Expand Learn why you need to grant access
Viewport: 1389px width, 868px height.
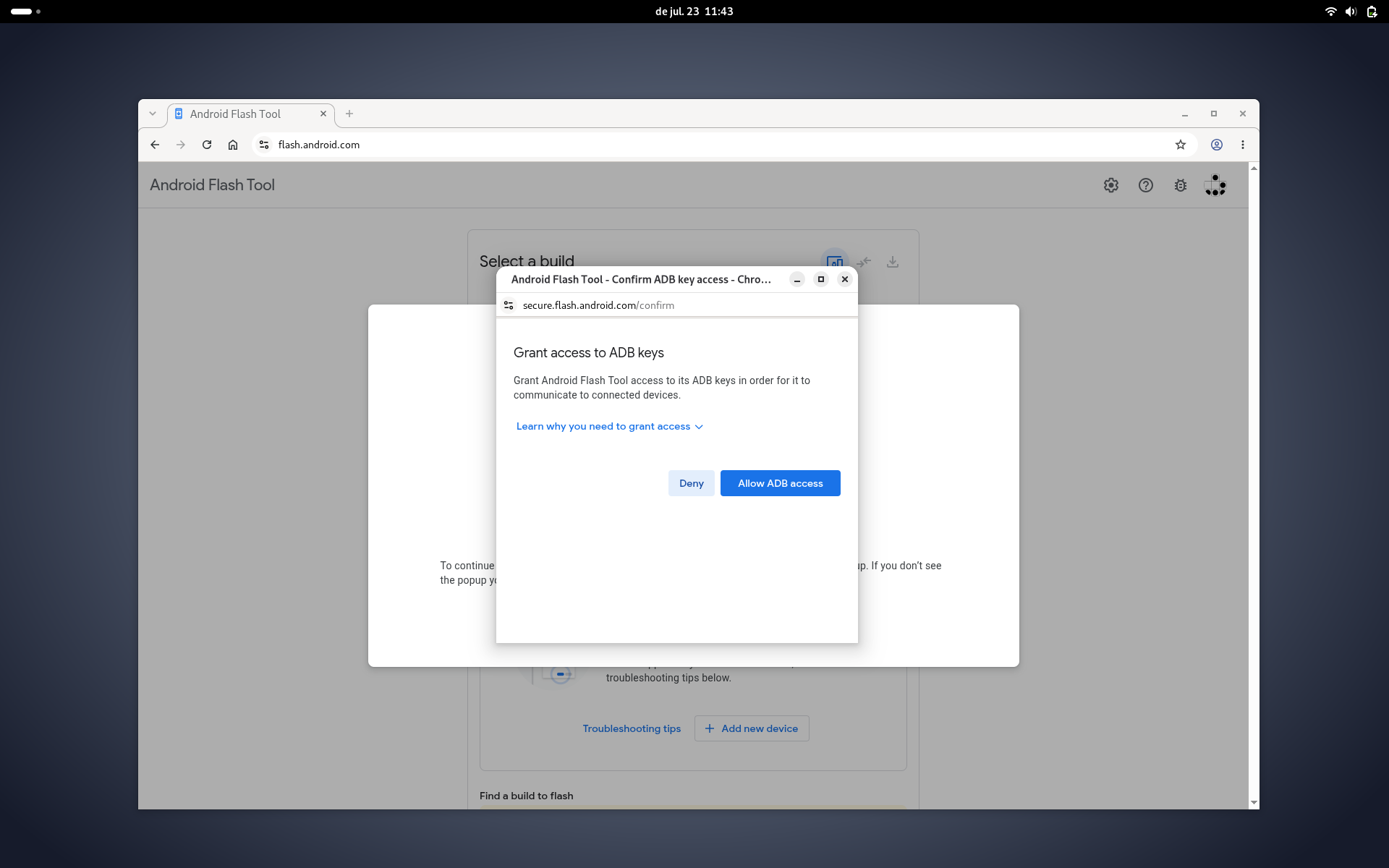(x=609, y=426)
